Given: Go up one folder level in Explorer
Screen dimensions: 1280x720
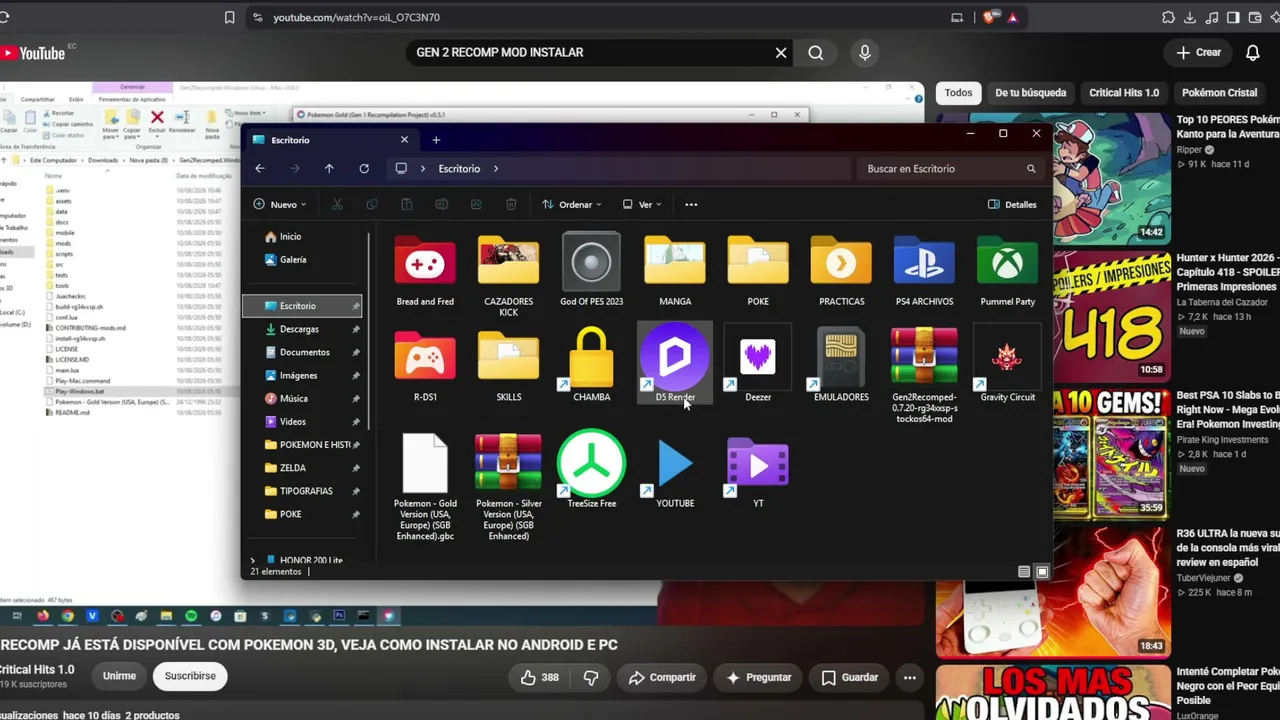Looking at the screenshot, I should pyautogui.click(x=329, y=169).
